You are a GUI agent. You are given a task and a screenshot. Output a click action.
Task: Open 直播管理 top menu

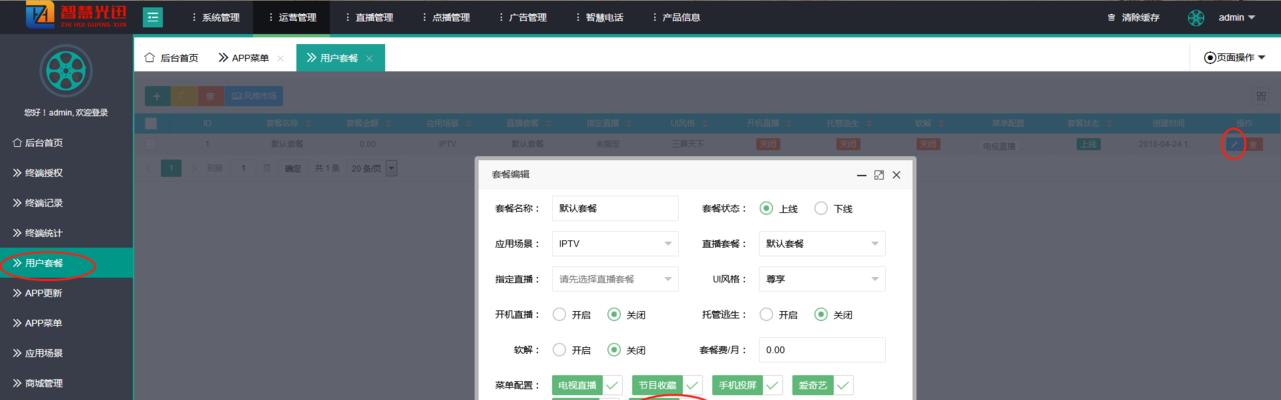pyautogui.click(x=368, y=17)
